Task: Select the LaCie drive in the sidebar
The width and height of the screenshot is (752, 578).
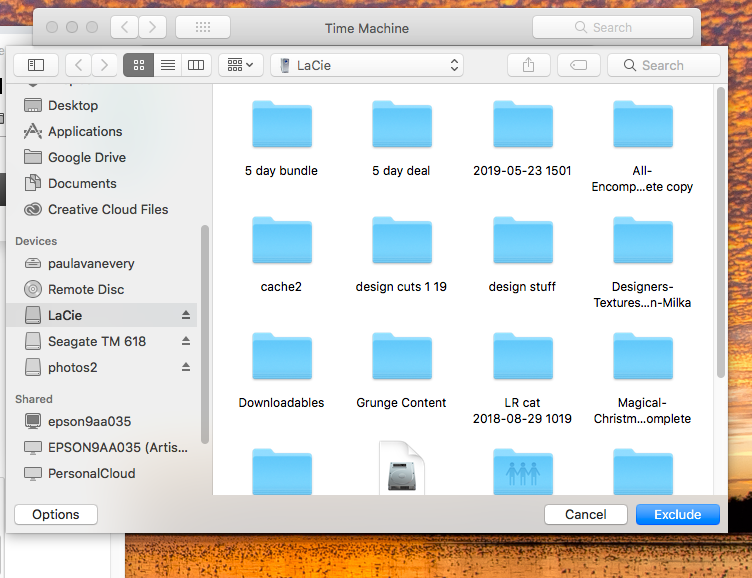Action: (x=102, y=315)
